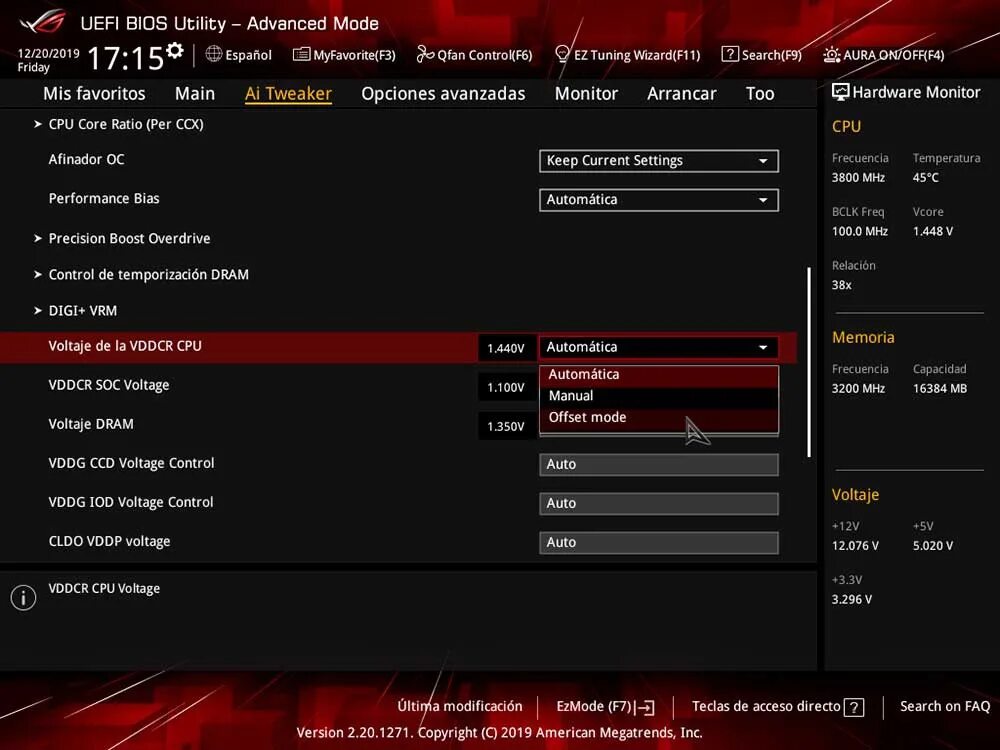
Task: Click the 12/20/2019 Friday date
Action: [x=48, y=61]
